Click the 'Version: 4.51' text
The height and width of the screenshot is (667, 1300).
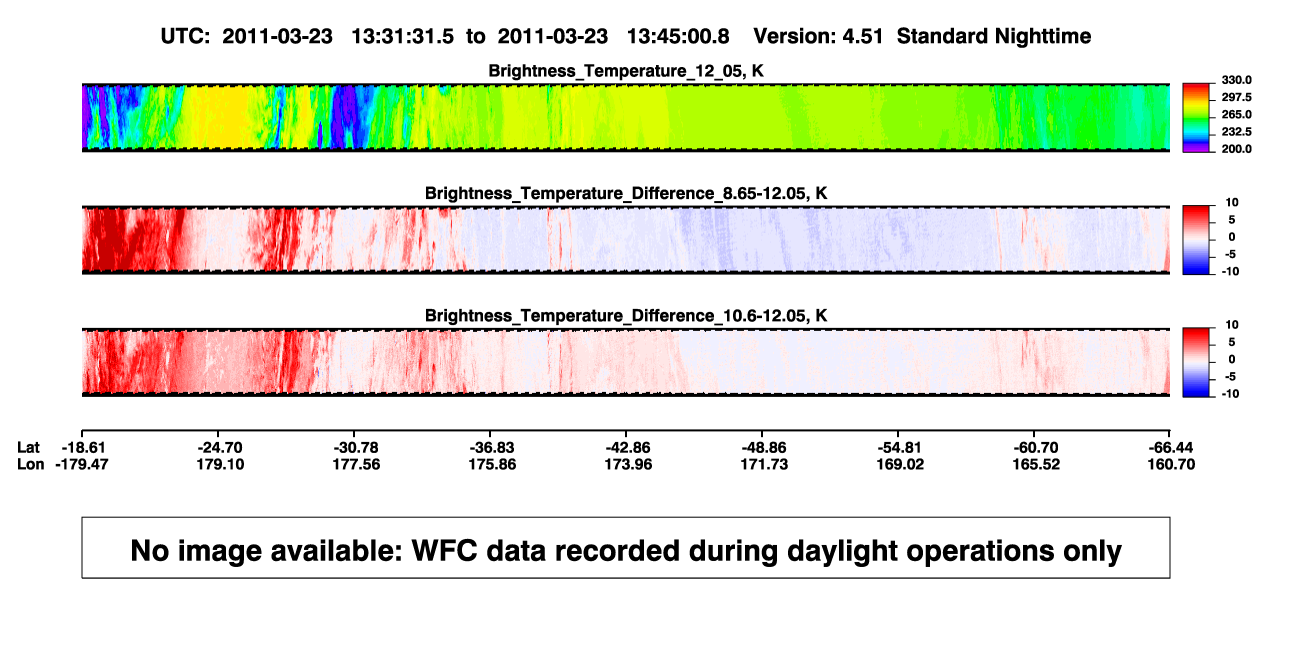[x=820, y=36]
